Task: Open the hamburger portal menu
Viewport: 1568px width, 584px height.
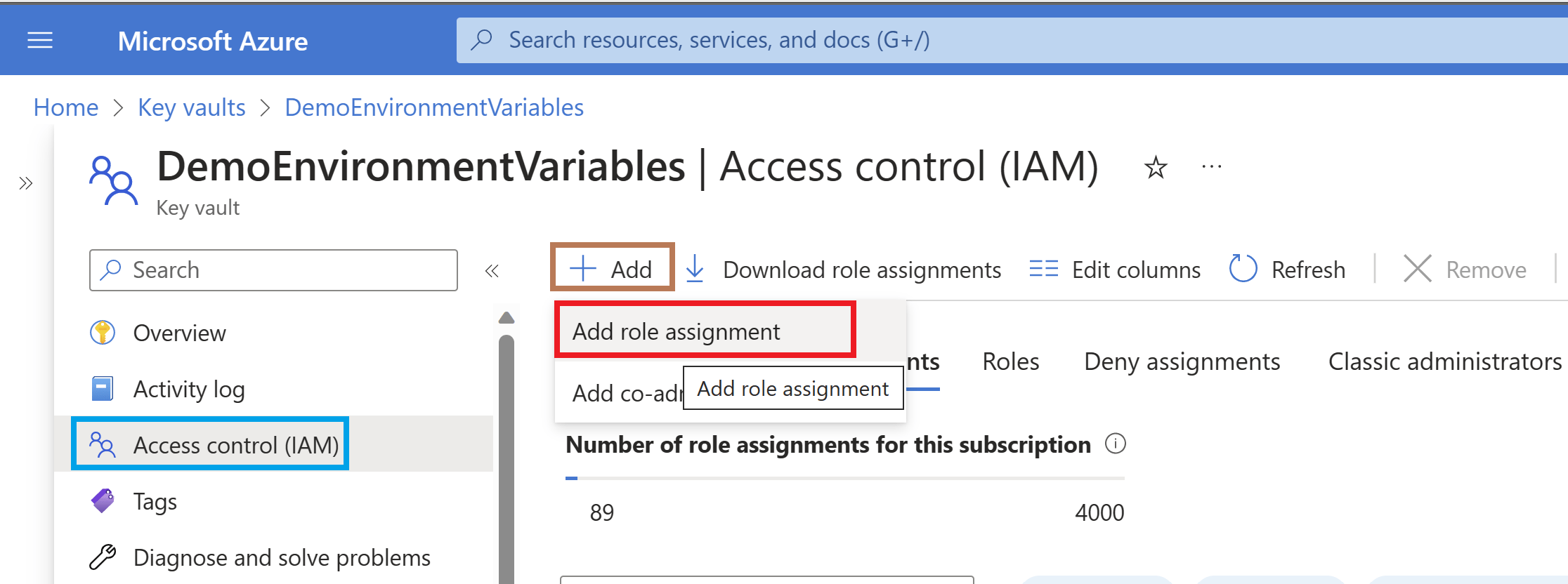Action: pyautogui.click(x=40, y=41)
